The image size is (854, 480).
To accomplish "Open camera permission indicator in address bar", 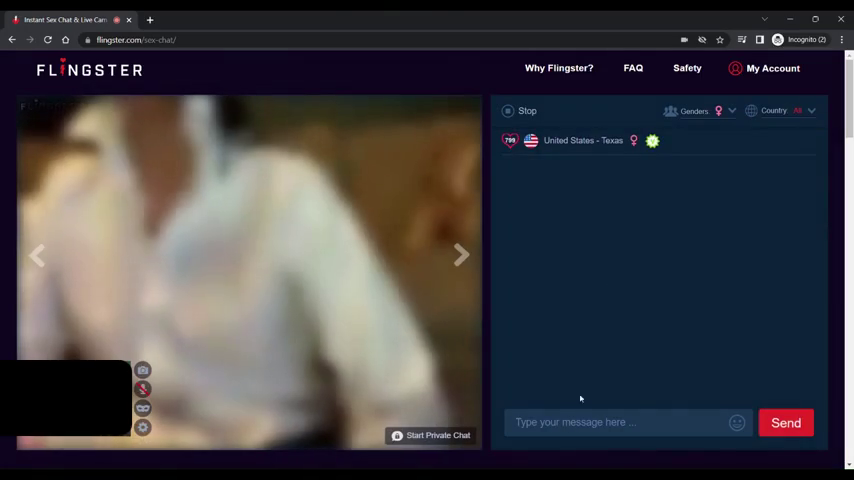I will 684,40.
